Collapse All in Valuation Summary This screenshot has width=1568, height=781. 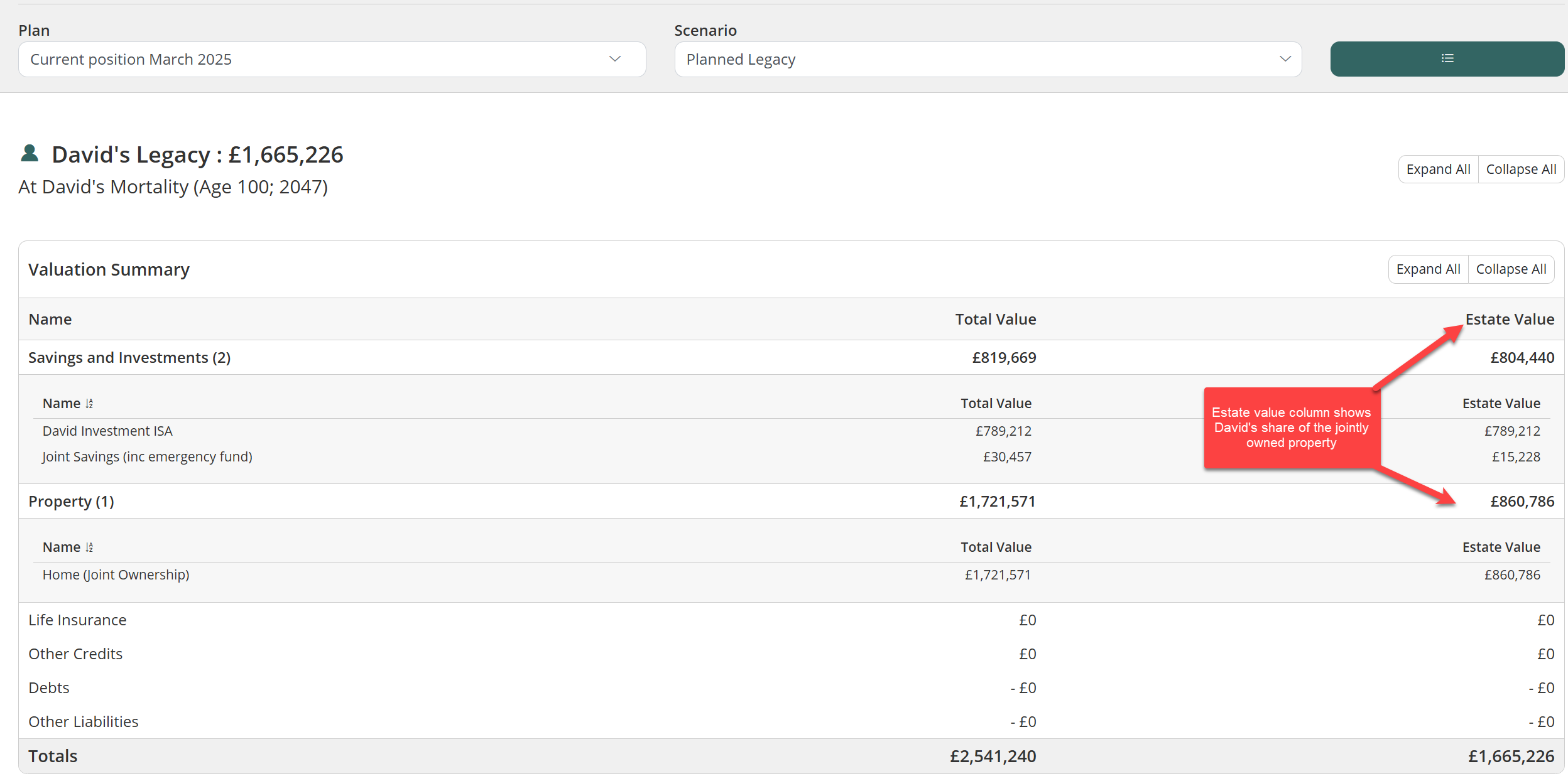pyautogui.click(x=1511, y=269)
